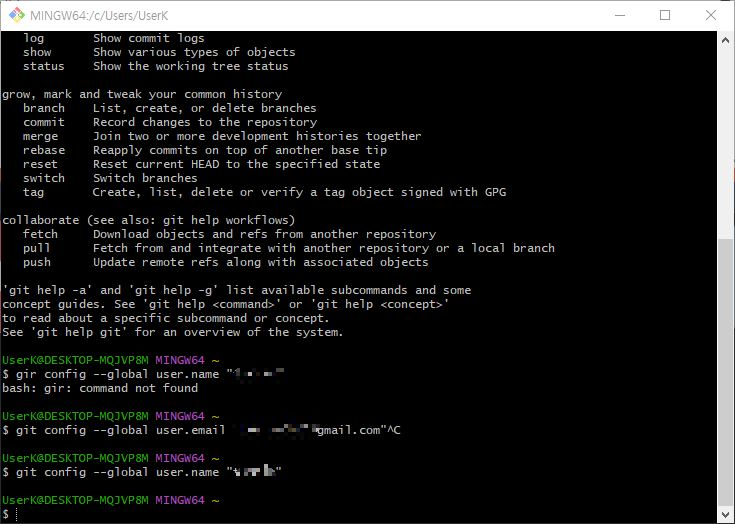Maximize the MINGW64 terminal window
The width and height of the screenshot is (735, 524).
coord(665,15)
